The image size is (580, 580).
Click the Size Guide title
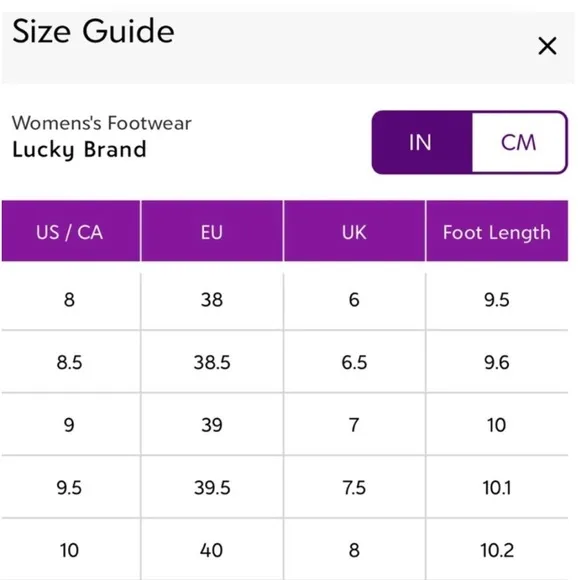click(93, 32)
